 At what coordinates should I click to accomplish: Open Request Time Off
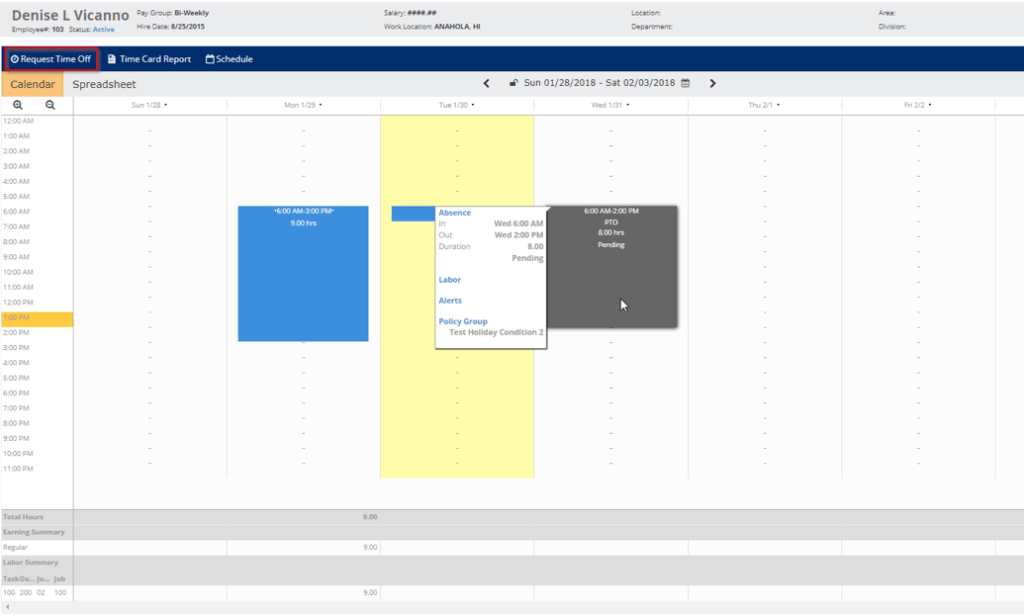coord(51,59)
